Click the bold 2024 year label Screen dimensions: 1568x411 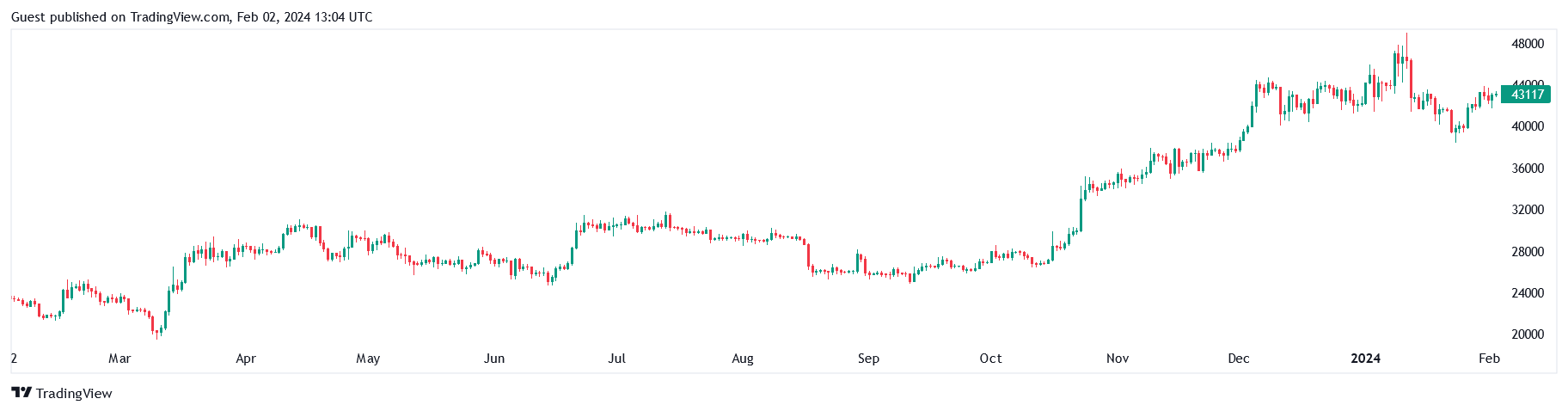(x=1365, y=359)
